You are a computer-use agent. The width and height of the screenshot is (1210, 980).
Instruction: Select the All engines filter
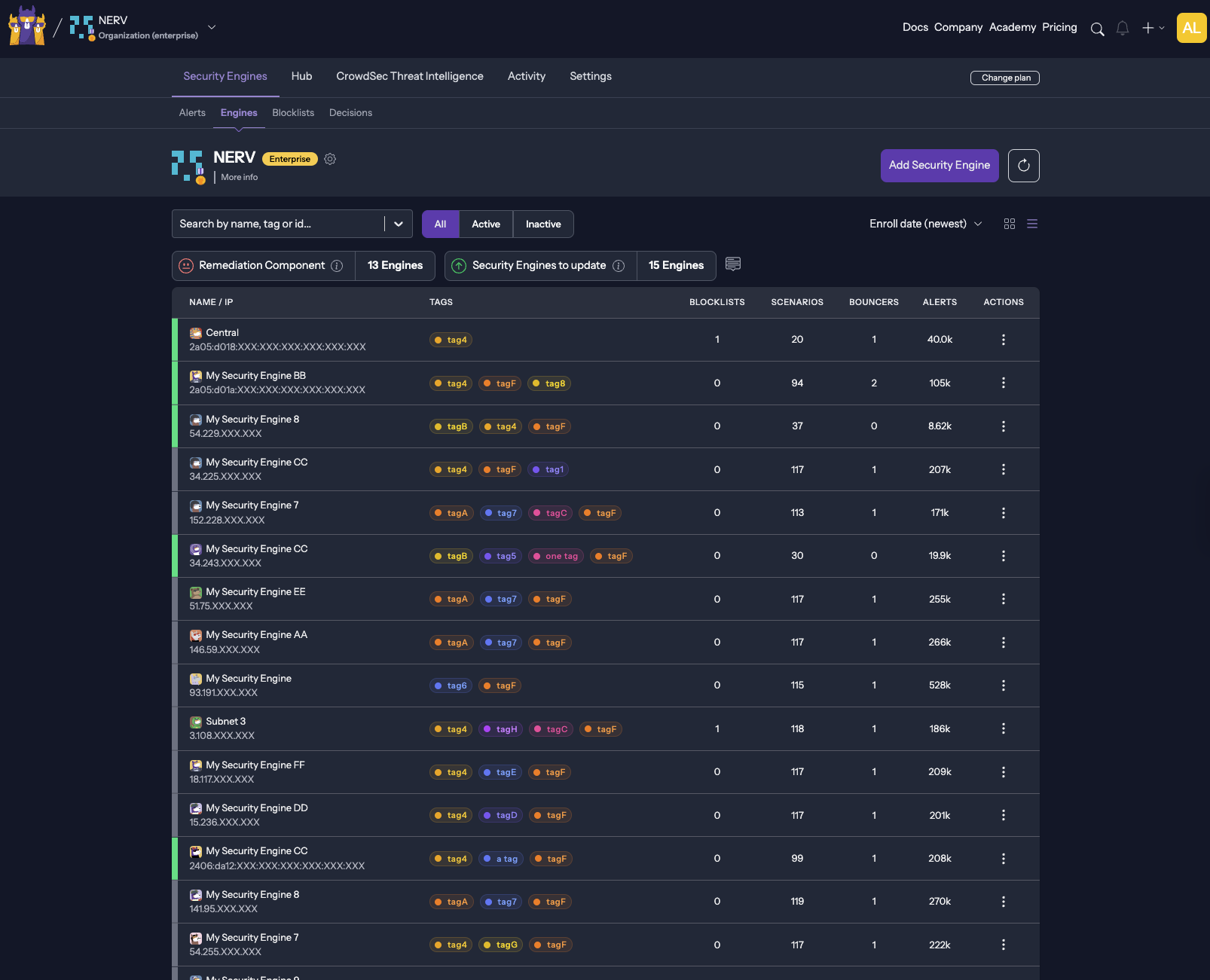coord(440,224)
